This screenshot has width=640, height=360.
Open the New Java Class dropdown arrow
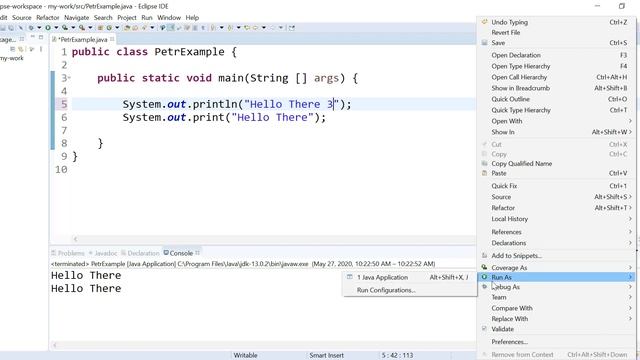tap(117, 28)
